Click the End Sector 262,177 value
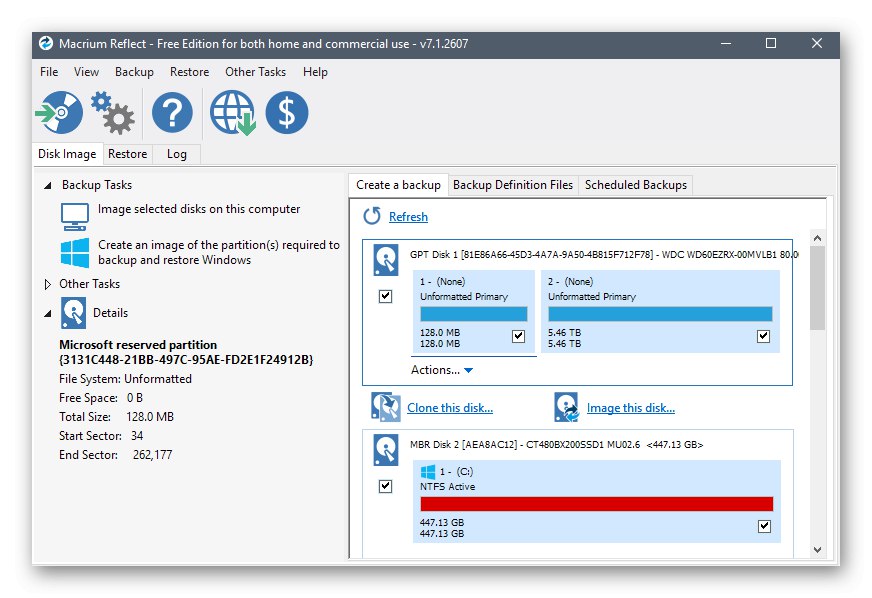Screen dimensions: 872x598 coord(152,454)
